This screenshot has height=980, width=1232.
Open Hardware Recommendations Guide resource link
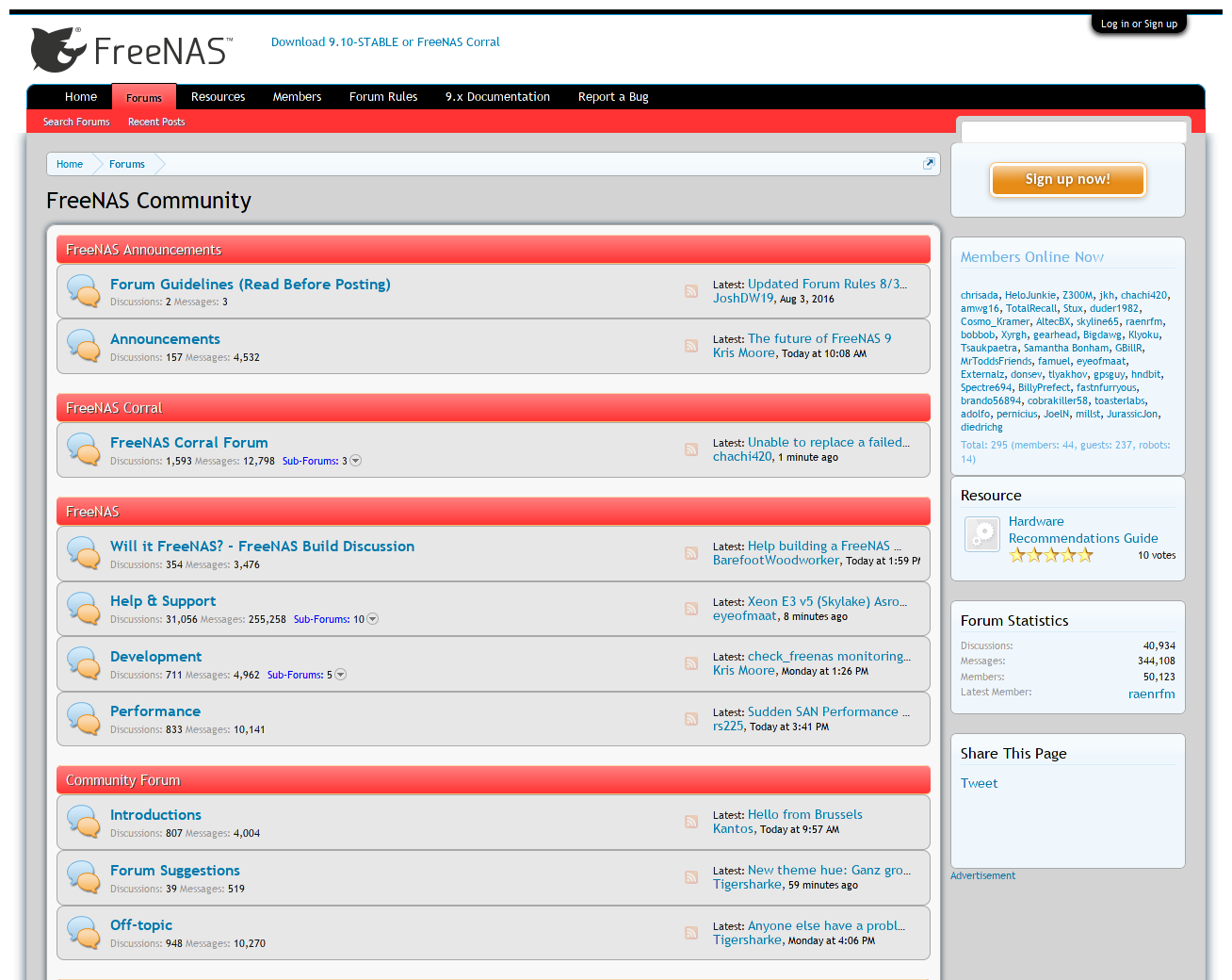click(1083, 530)
